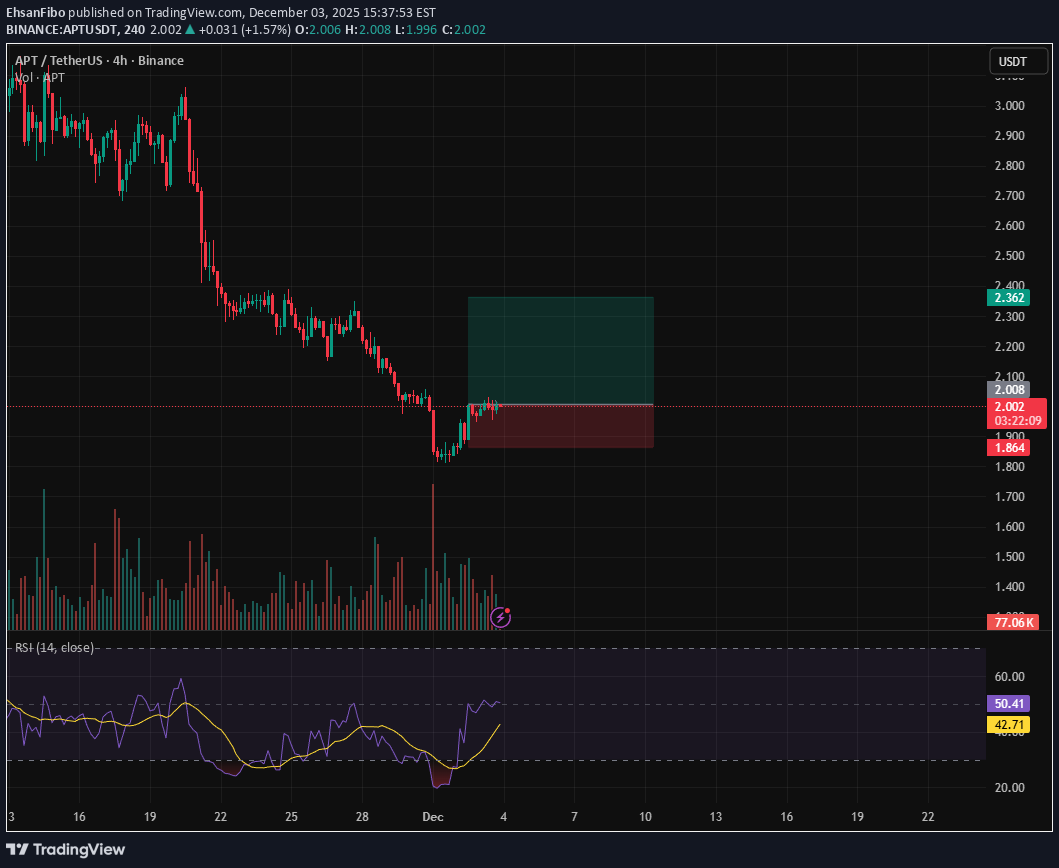The image size is (1059, 868).
Task: Open the USDT currency selector
Action: click(1012, 62)
